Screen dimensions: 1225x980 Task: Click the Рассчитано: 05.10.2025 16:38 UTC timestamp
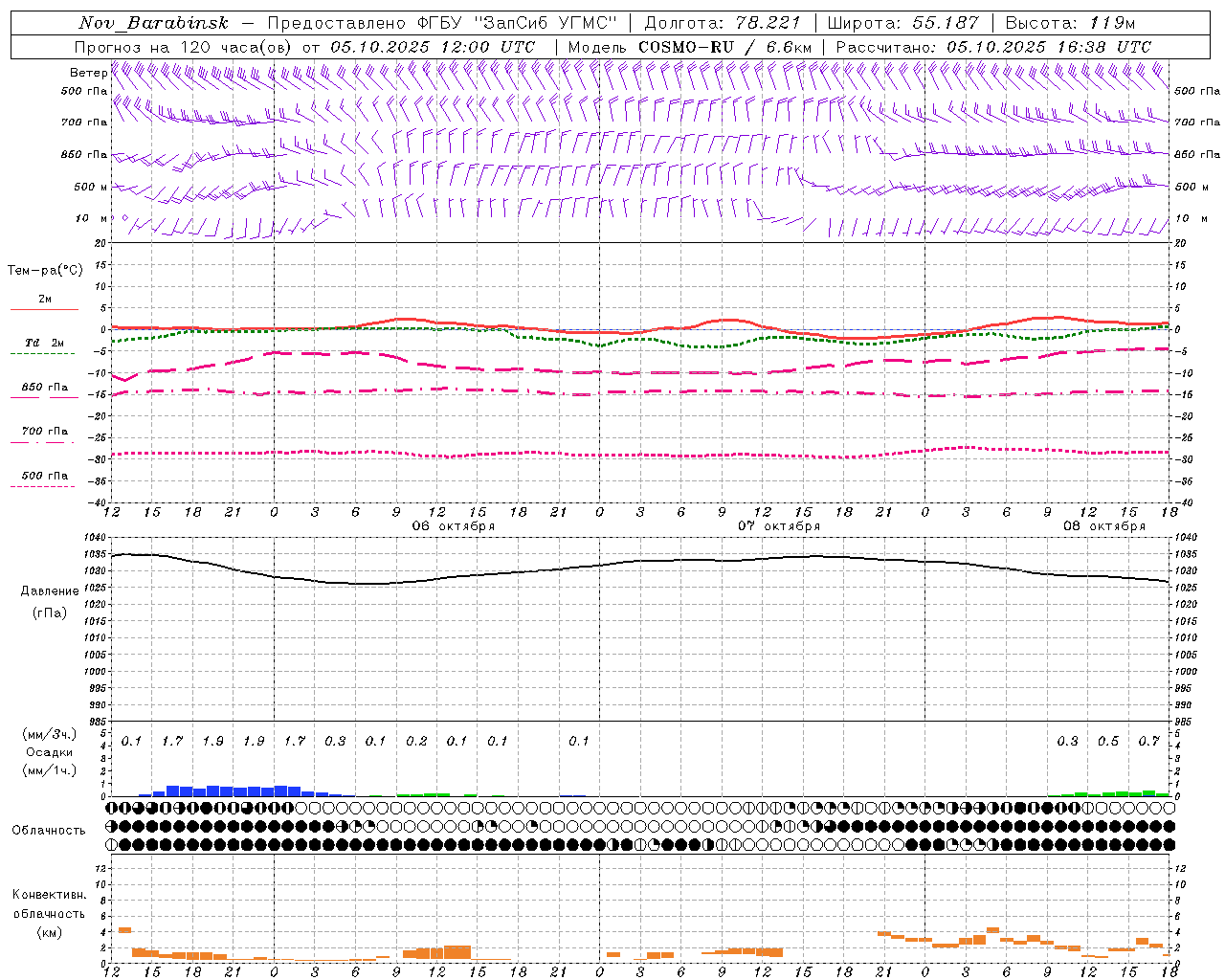coord(993,47)
